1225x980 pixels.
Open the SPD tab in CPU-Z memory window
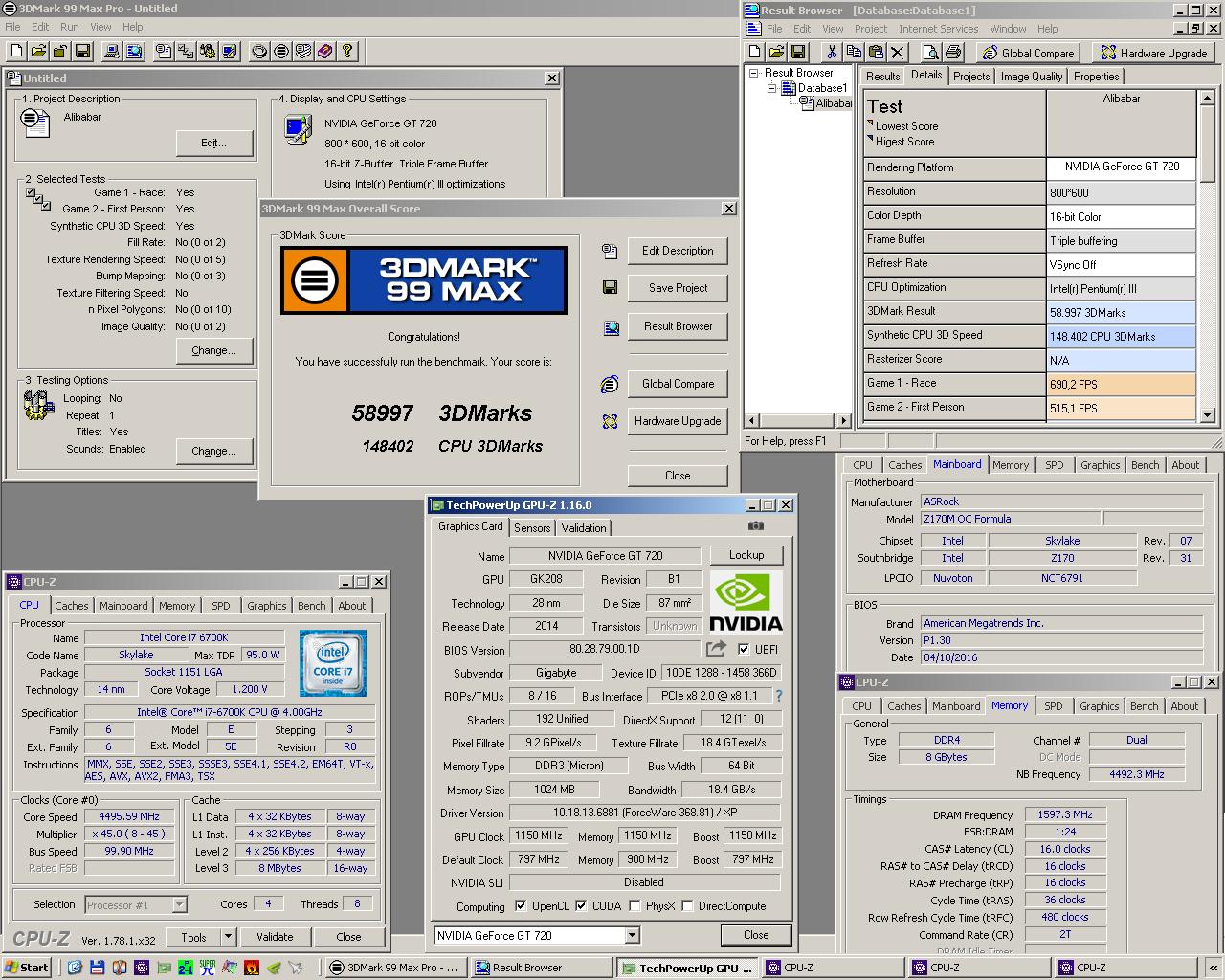pos(1053,706)
